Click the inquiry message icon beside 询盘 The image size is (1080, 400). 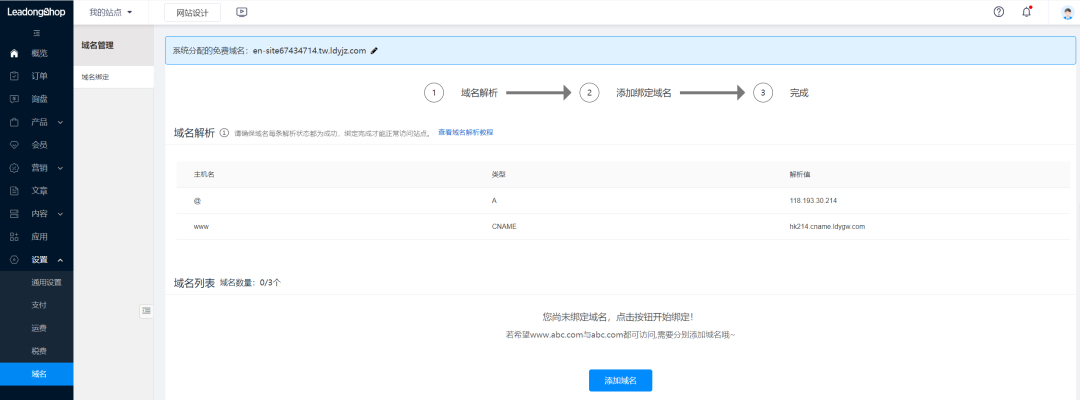pos(14,99)
